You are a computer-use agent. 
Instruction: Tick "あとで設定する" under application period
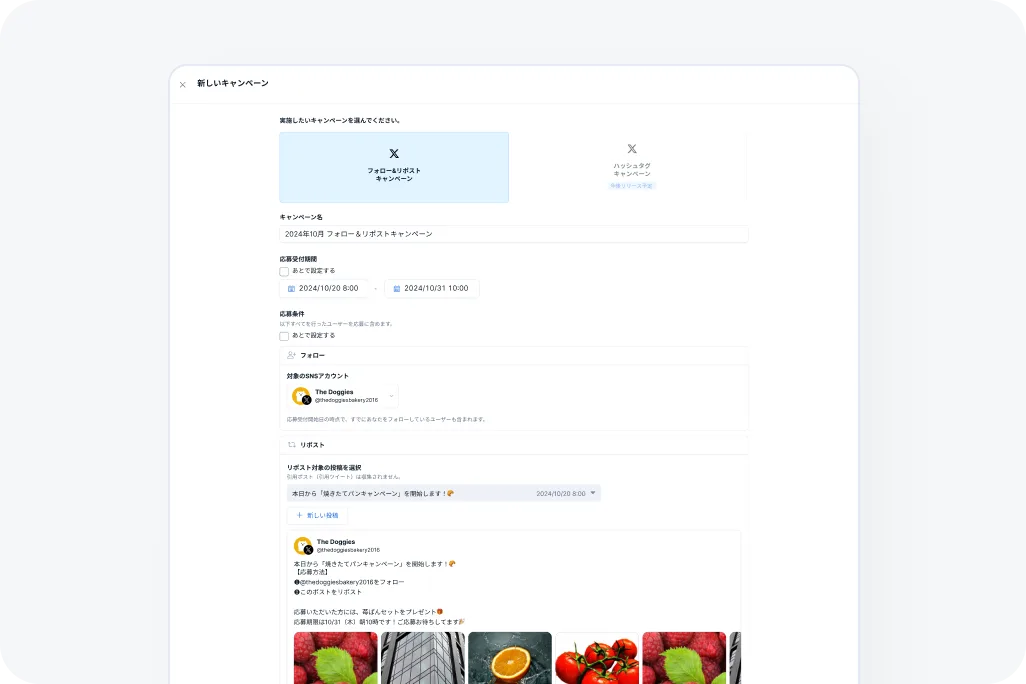tap(284, 271)
